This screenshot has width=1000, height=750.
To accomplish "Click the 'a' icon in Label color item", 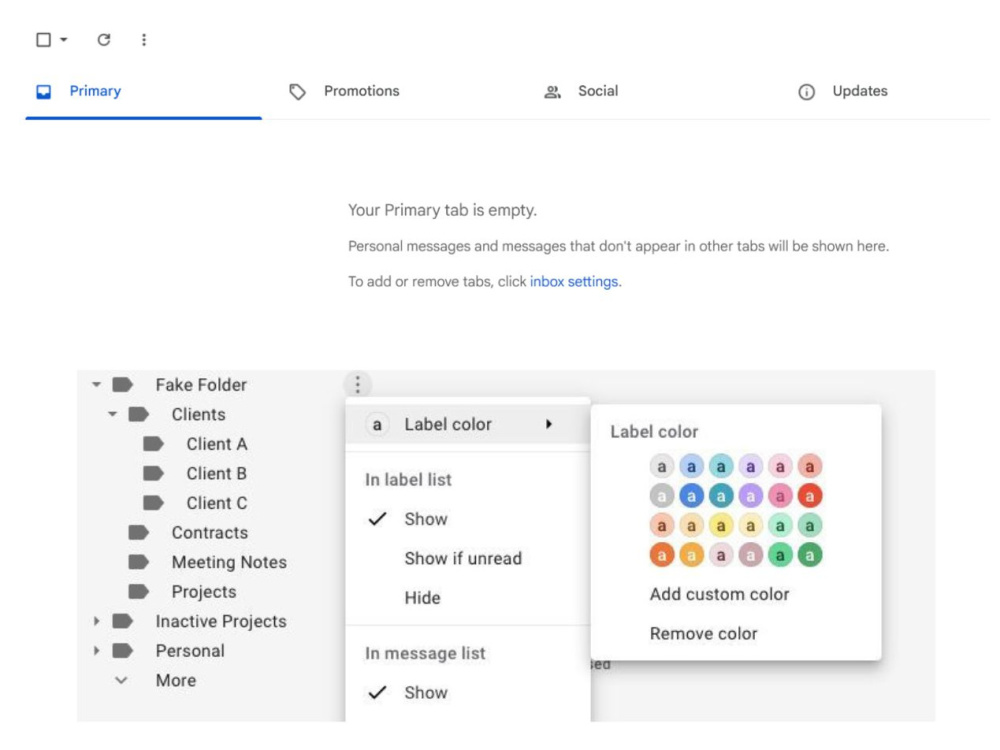I will point(377,424).
